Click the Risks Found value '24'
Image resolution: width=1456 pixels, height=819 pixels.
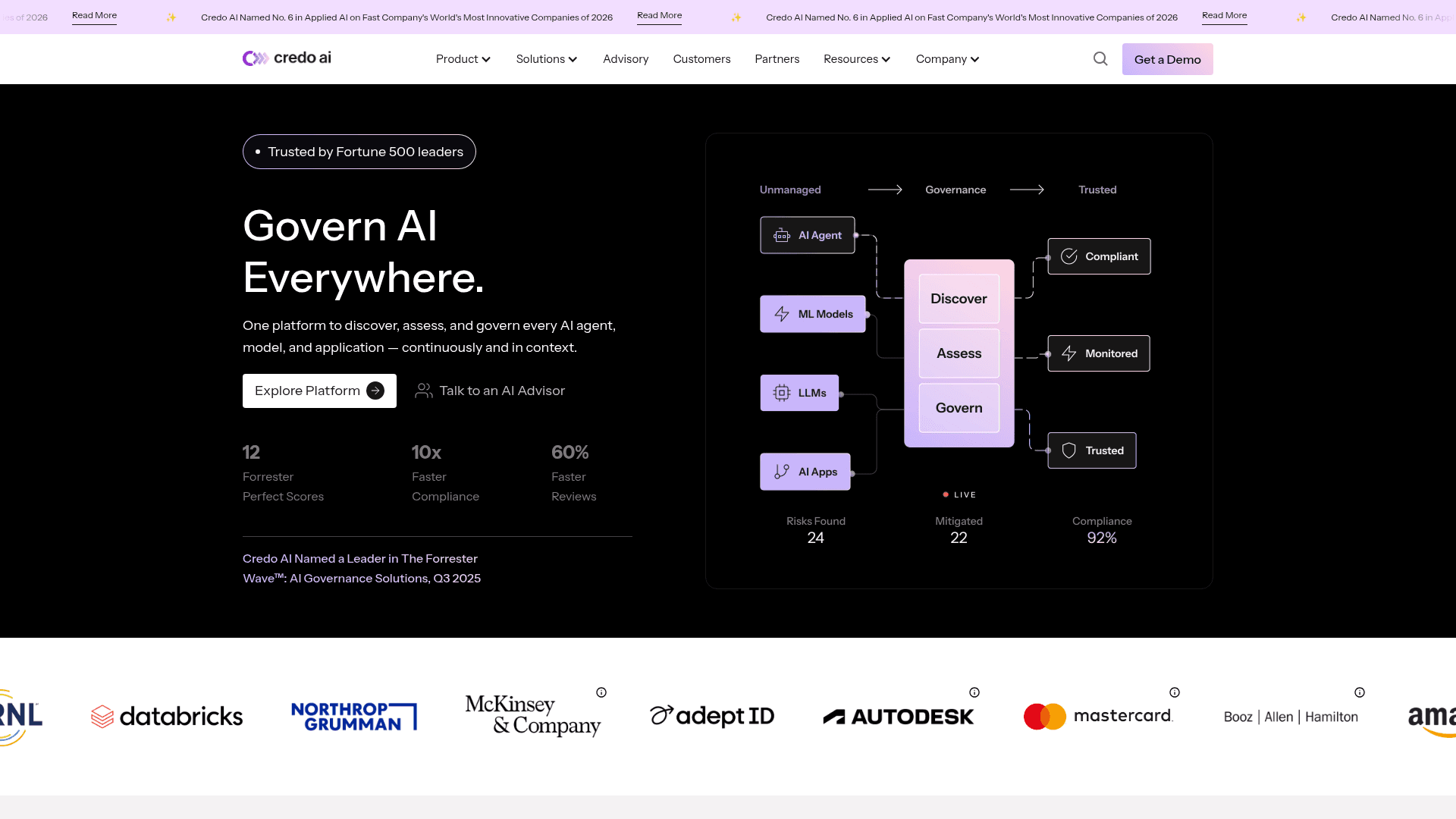point(815,538)
